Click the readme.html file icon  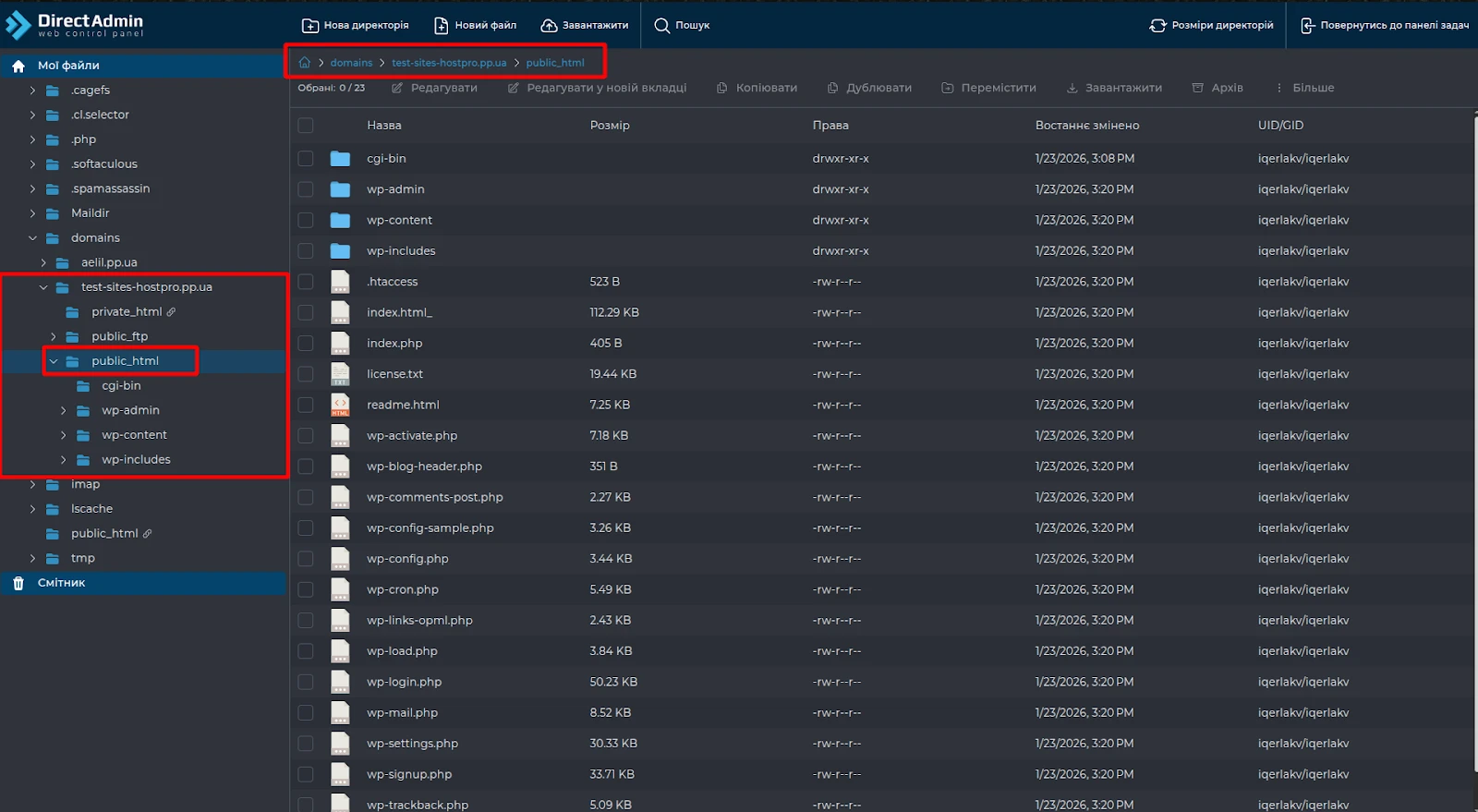point(340,405)
